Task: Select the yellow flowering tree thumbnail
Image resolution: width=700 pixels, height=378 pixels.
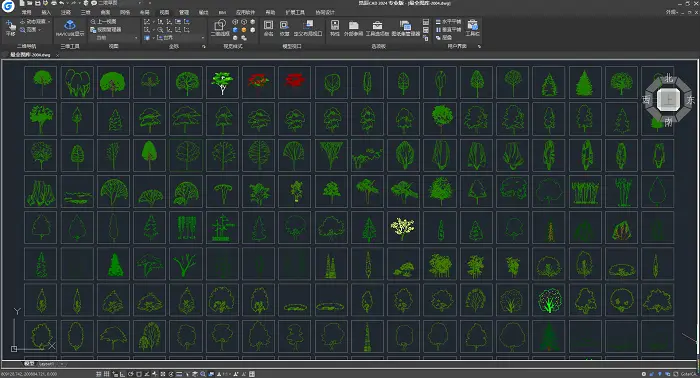Action: tap(403, 228)
